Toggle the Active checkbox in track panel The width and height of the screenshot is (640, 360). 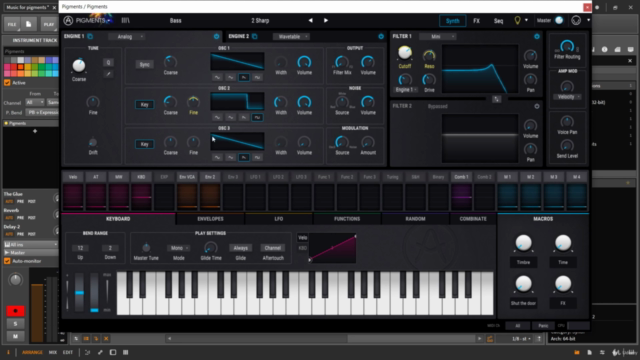point(7,82)
